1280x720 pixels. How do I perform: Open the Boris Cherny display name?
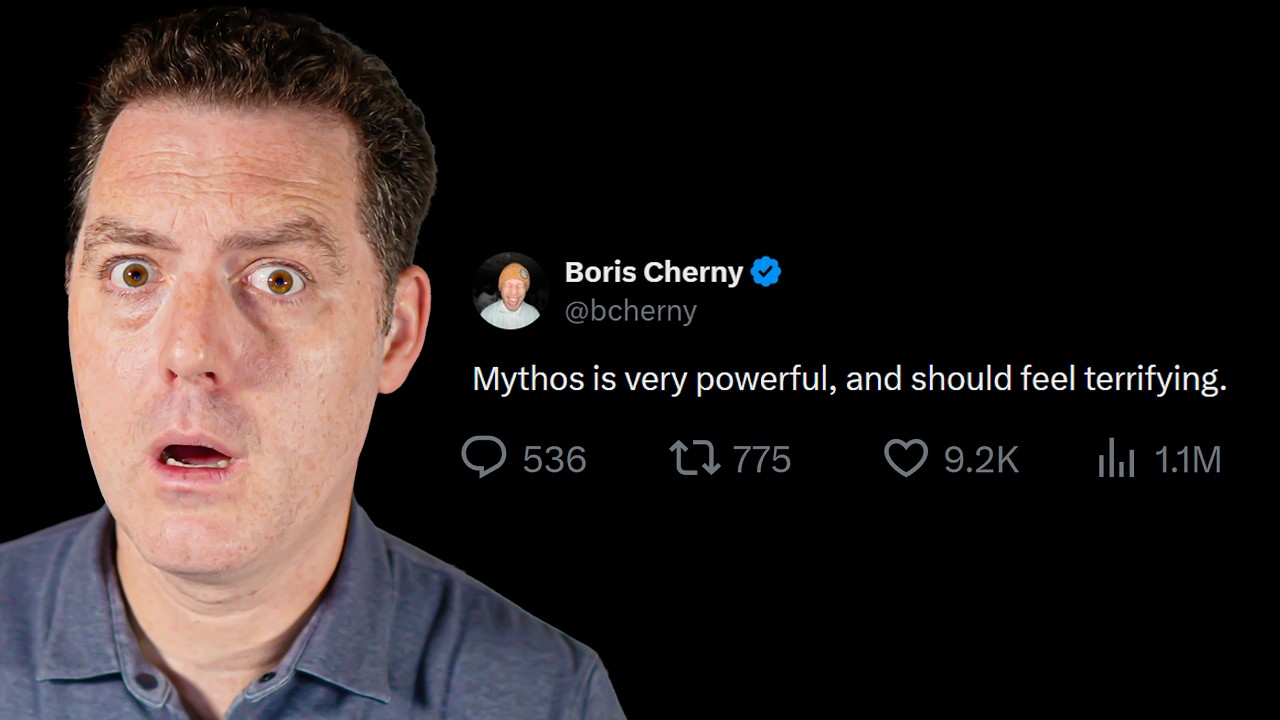pyautogui.click(x=654, y=272)
